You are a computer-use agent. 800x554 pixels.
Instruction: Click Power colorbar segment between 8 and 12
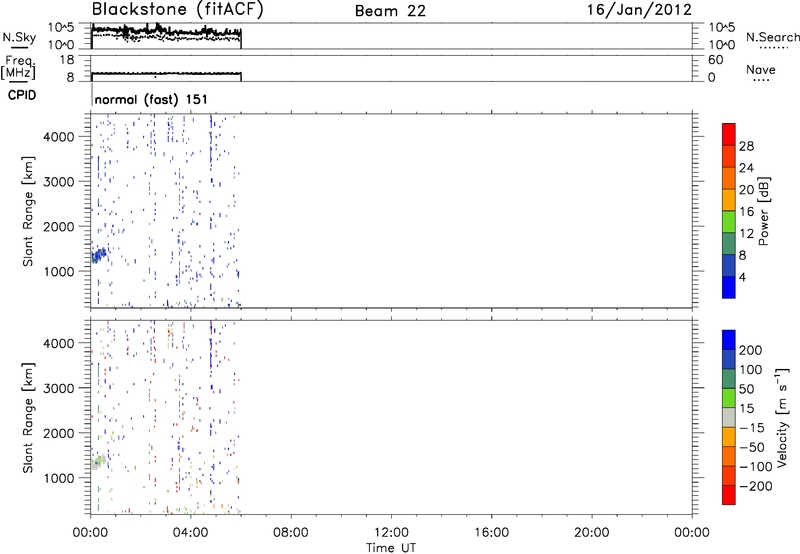(729, 243)
